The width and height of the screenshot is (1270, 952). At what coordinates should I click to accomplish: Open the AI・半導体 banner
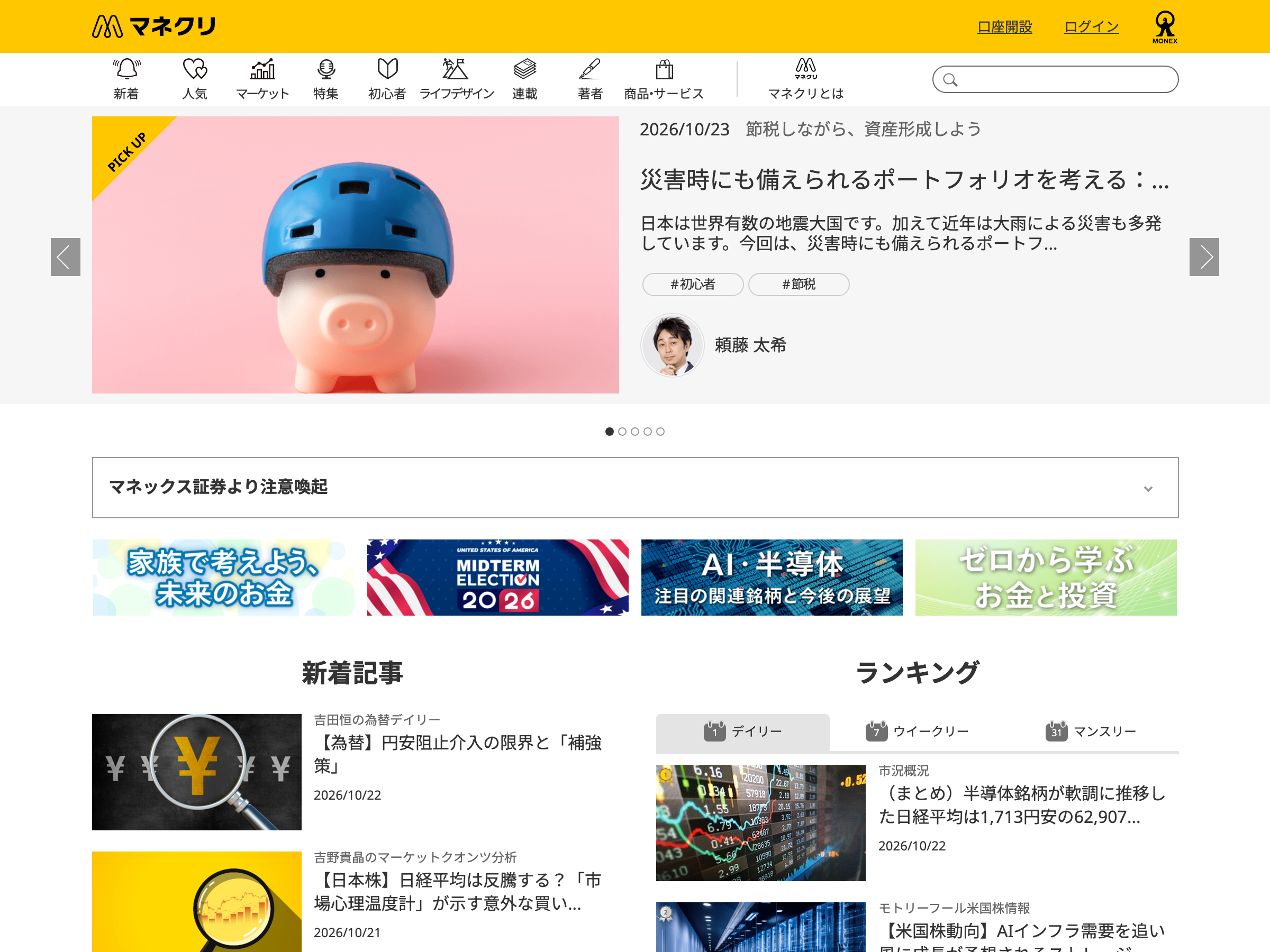coord(772,578)
